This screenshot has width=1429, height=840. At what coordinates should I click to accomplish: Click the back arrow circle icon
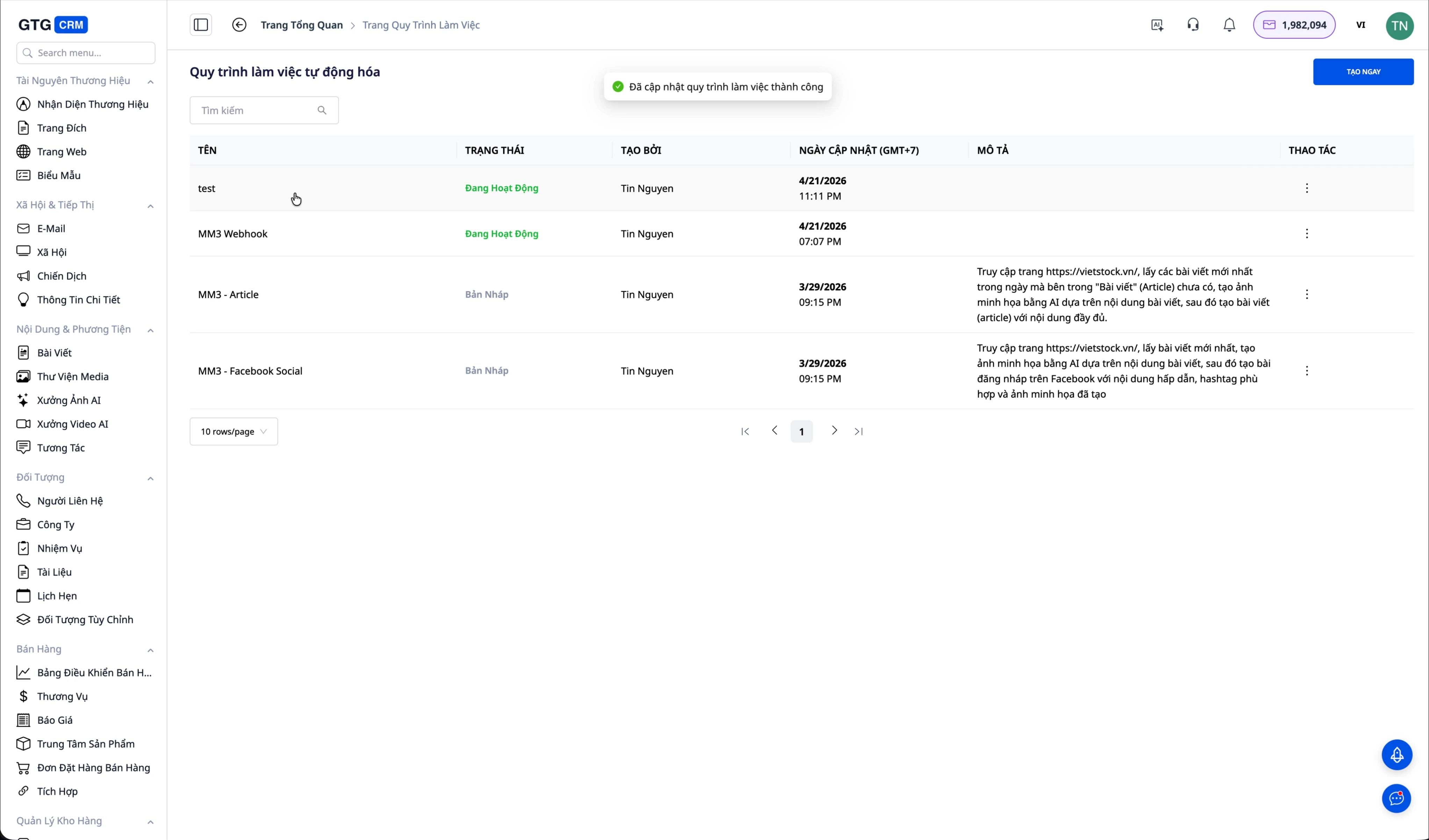239,25
